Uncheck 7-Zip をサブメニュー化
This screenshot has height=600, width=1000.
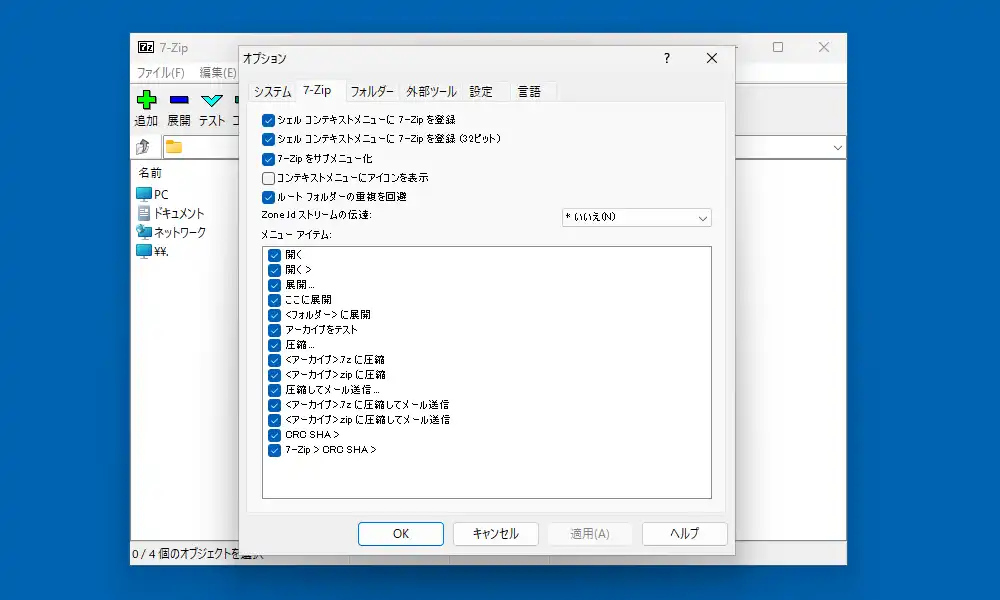coord(268,159)
